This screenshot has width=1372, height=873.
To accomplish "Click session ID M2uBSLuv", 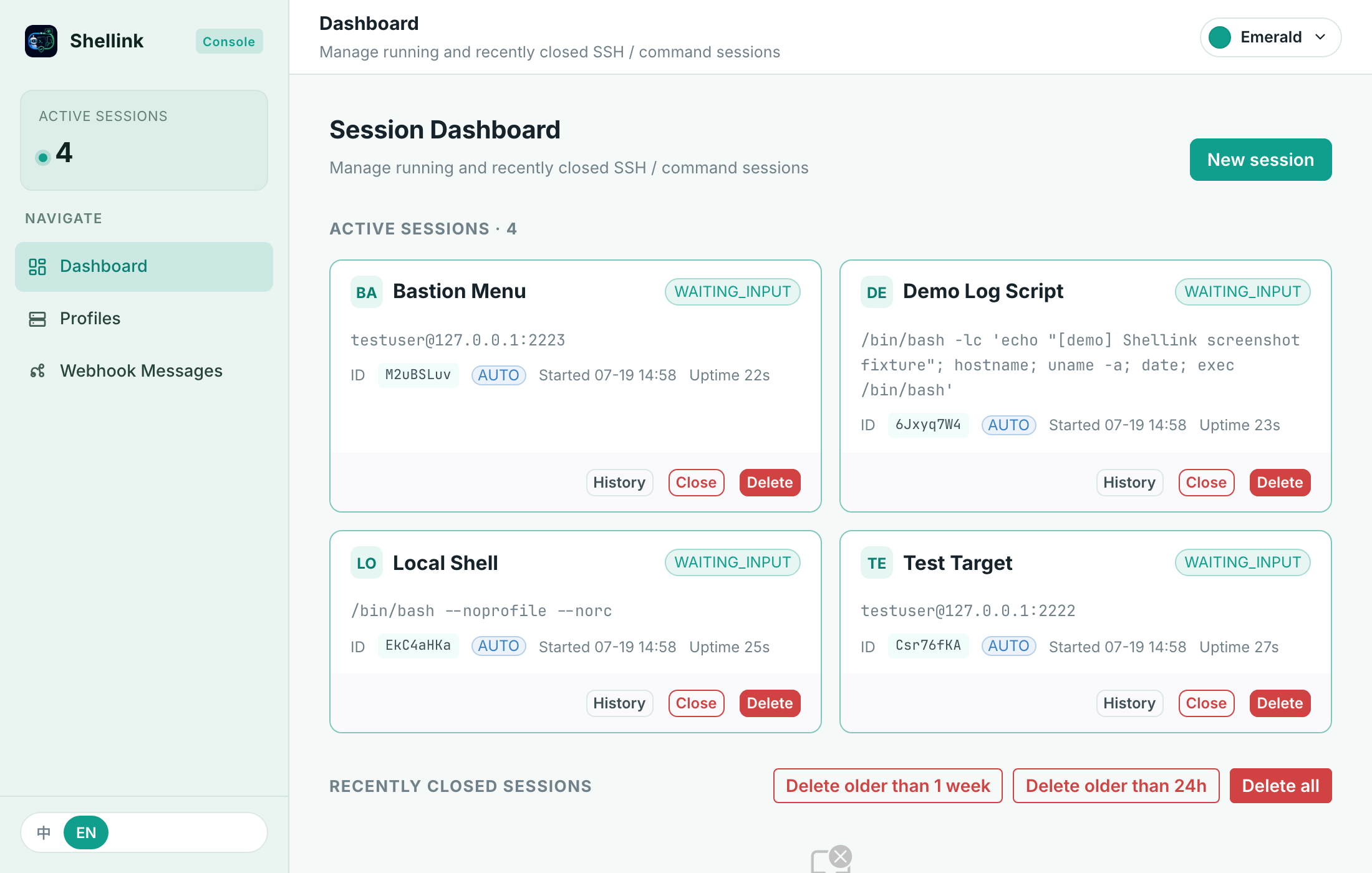I will 418,375.
